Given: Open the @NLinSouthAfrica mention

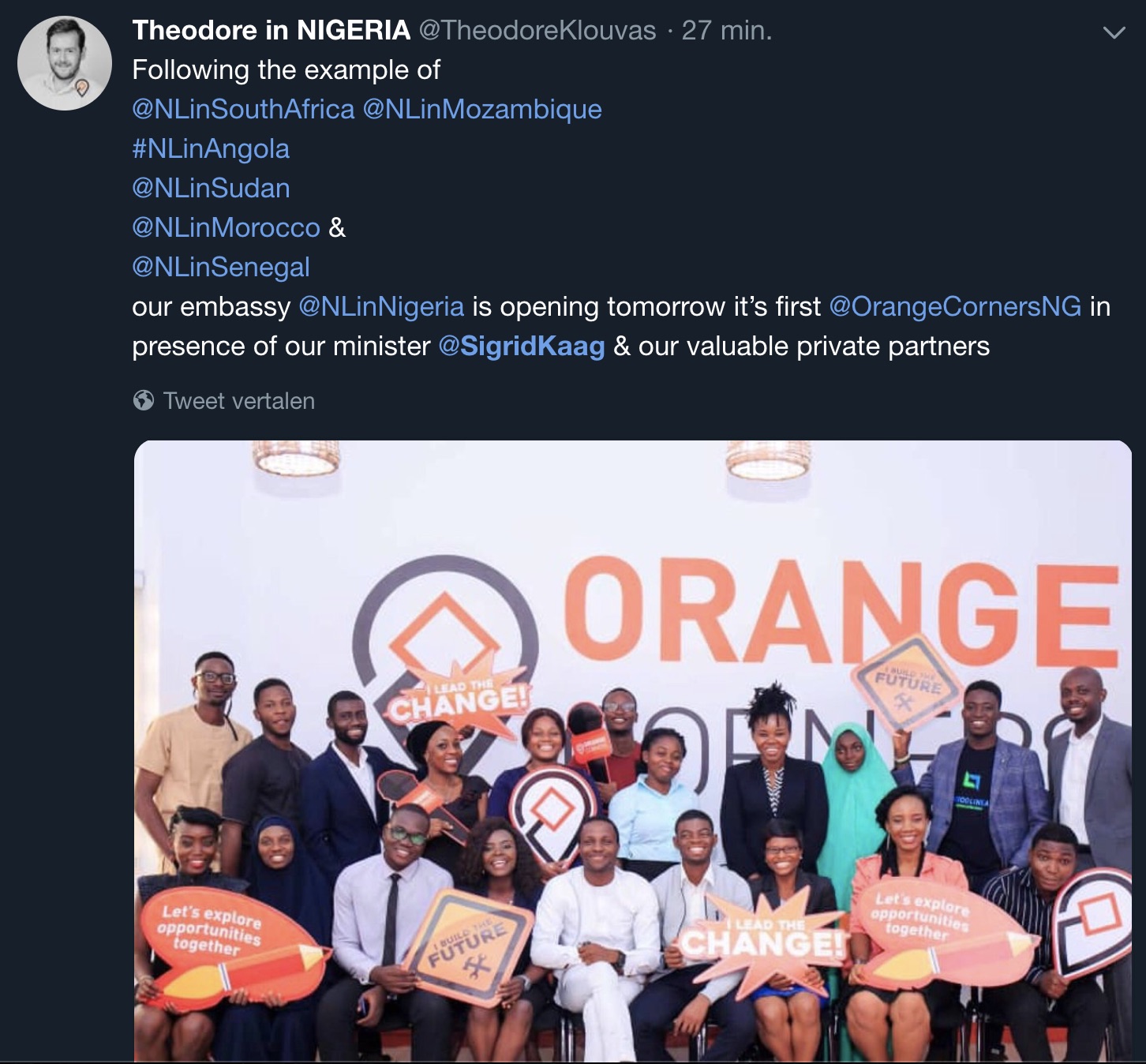Looking at the screenshot, I should (243, 109).
